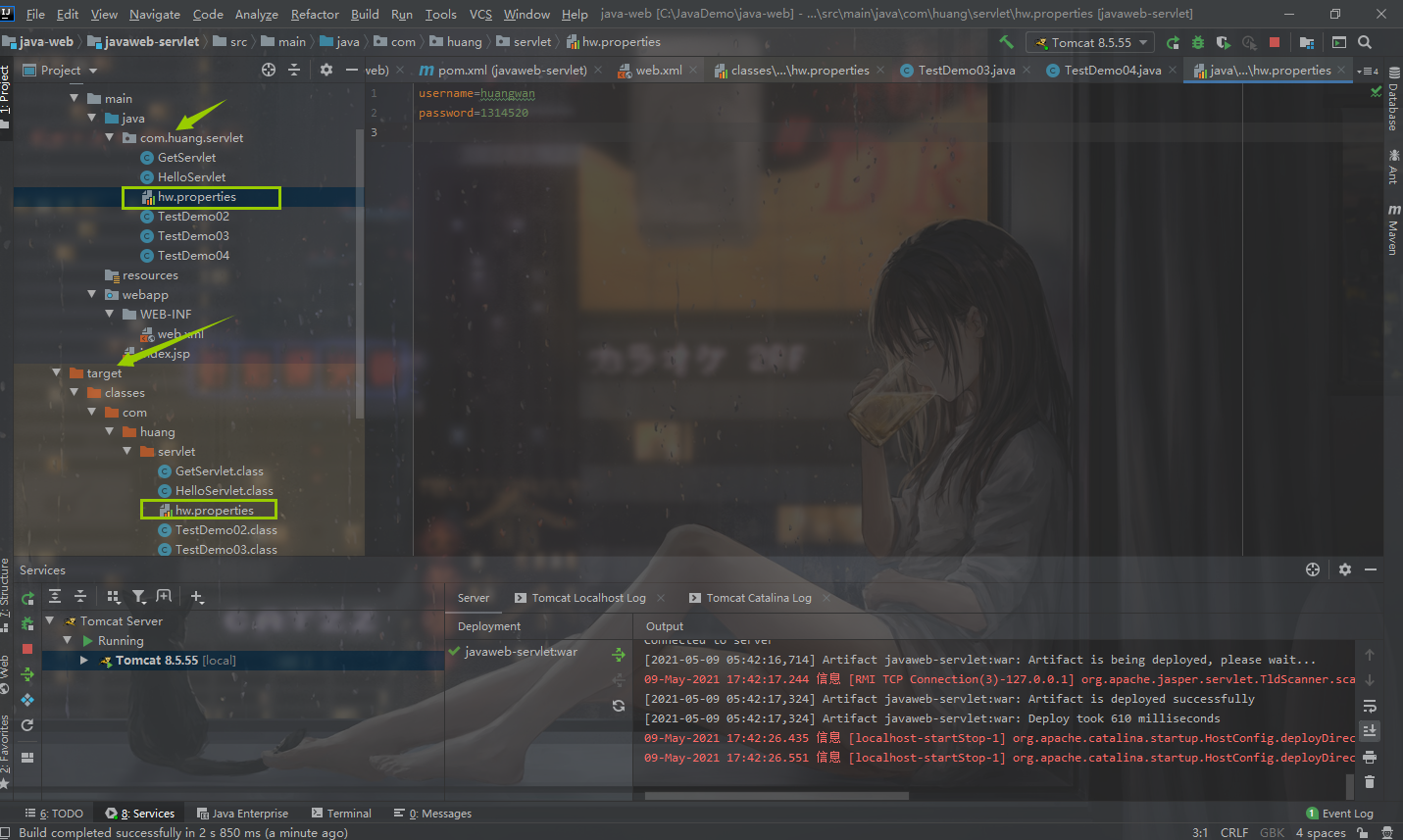This screenshot has width=1403, height=840.
Task: Rerun service in Services sidebar
Action: [x=27, y=598]
